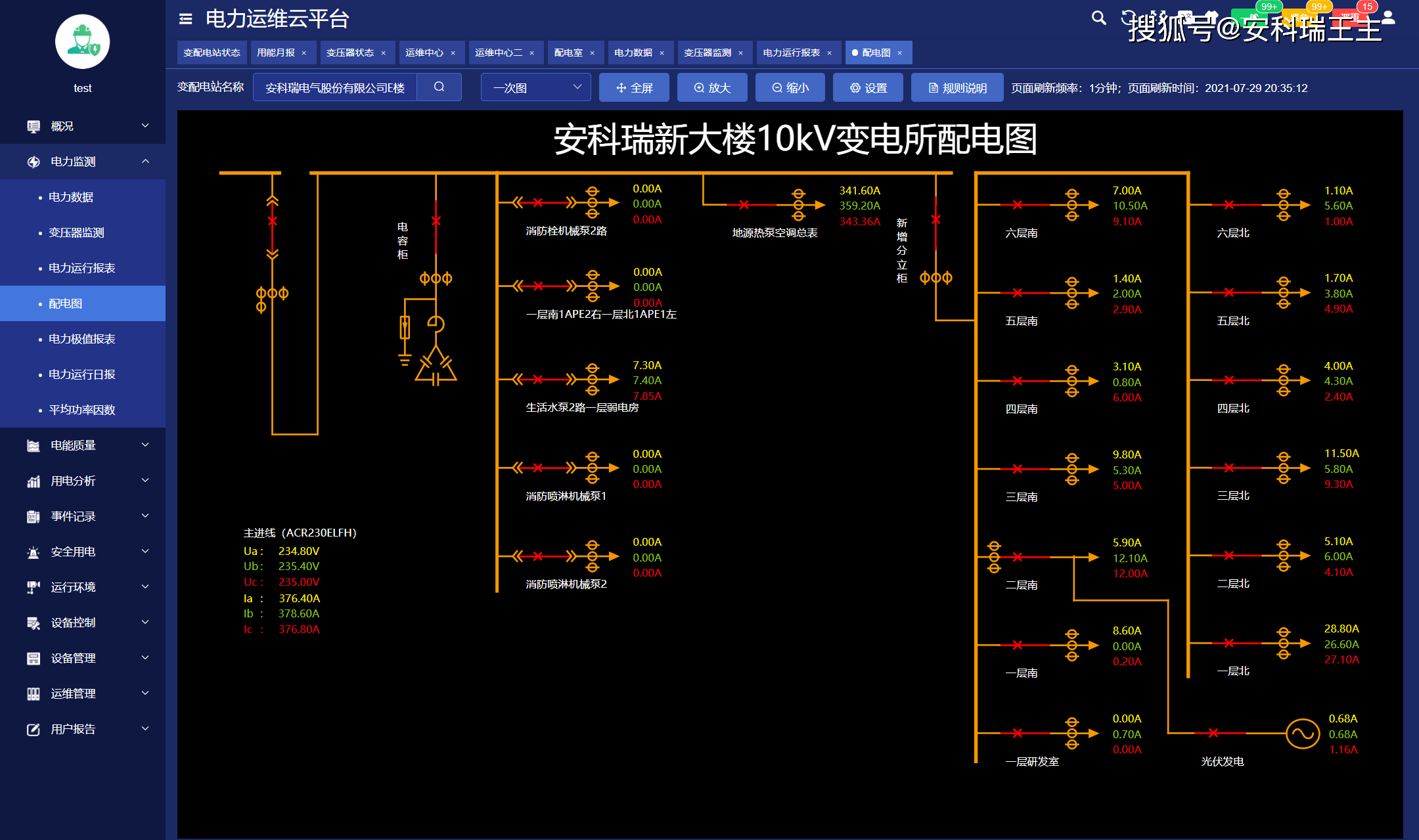Close the 配电图 tab
Image resolution: width=1419 pixels, height=840 pixels.
click(x=899, y=53)
